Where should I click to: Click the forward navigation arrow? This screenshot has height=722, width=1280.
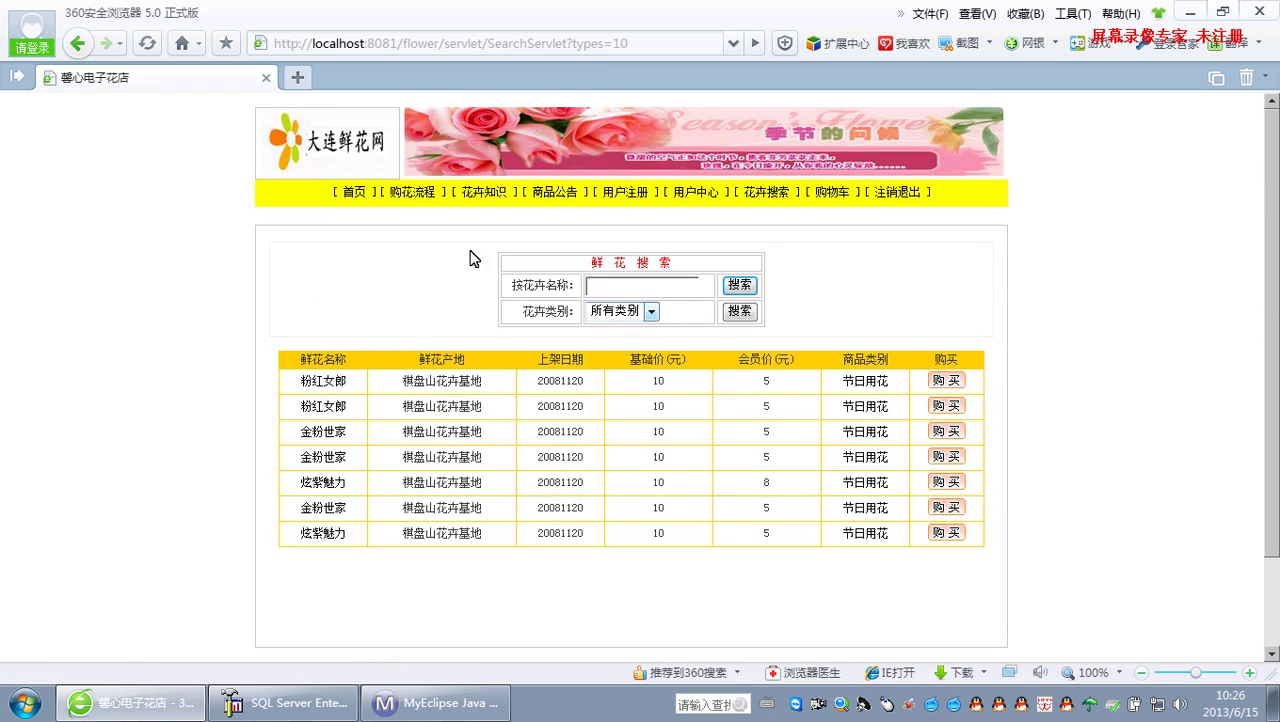[x=105, y=44]
